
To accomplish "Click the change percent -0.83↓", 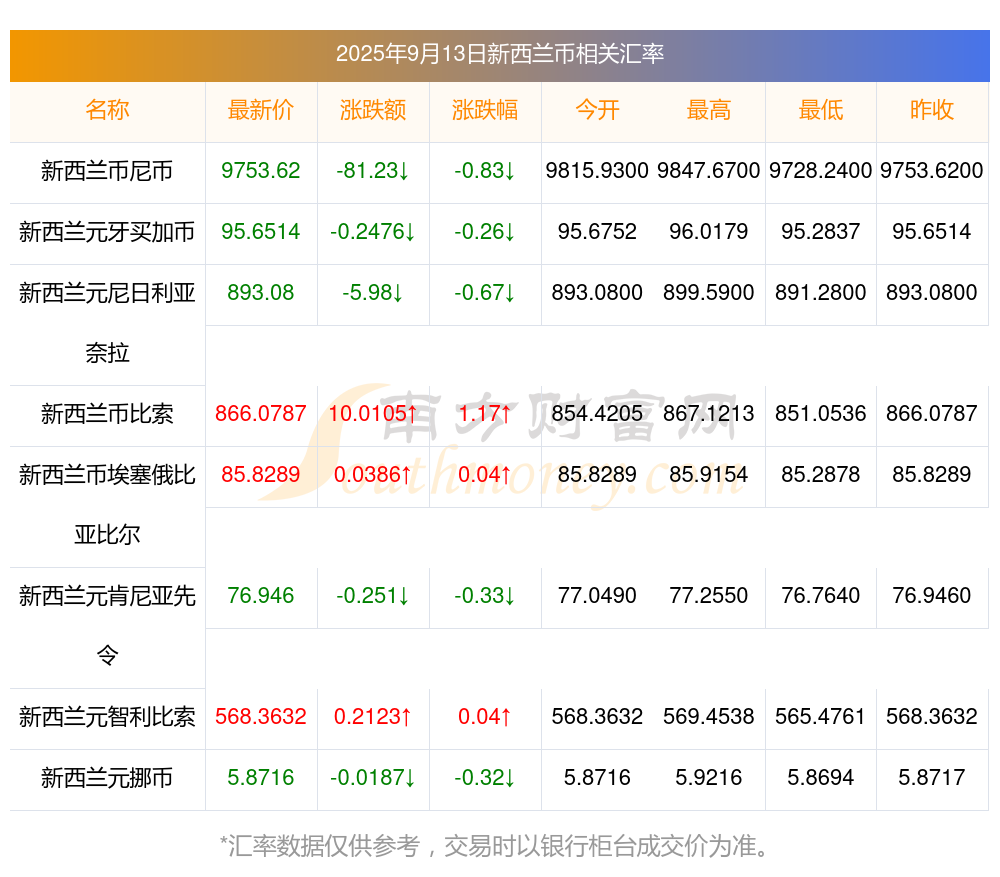I will (485, 171).
